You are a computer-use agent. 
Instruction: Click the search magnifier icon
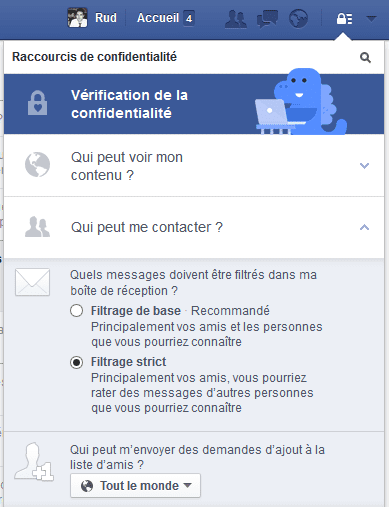(365, 57)
